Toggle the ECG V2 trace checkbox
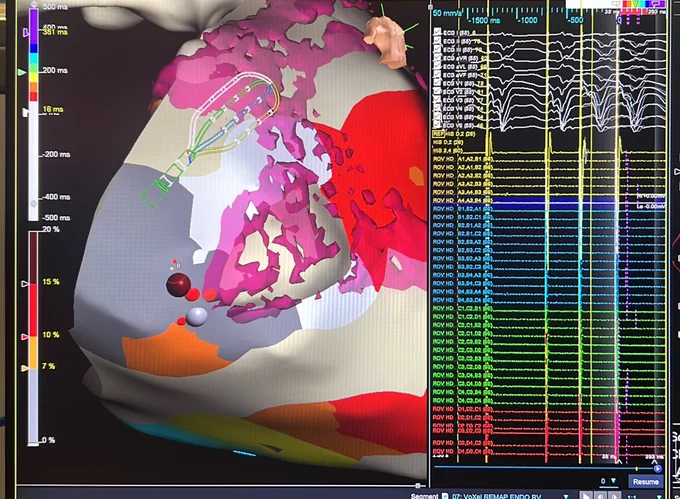 pos(437,91)
